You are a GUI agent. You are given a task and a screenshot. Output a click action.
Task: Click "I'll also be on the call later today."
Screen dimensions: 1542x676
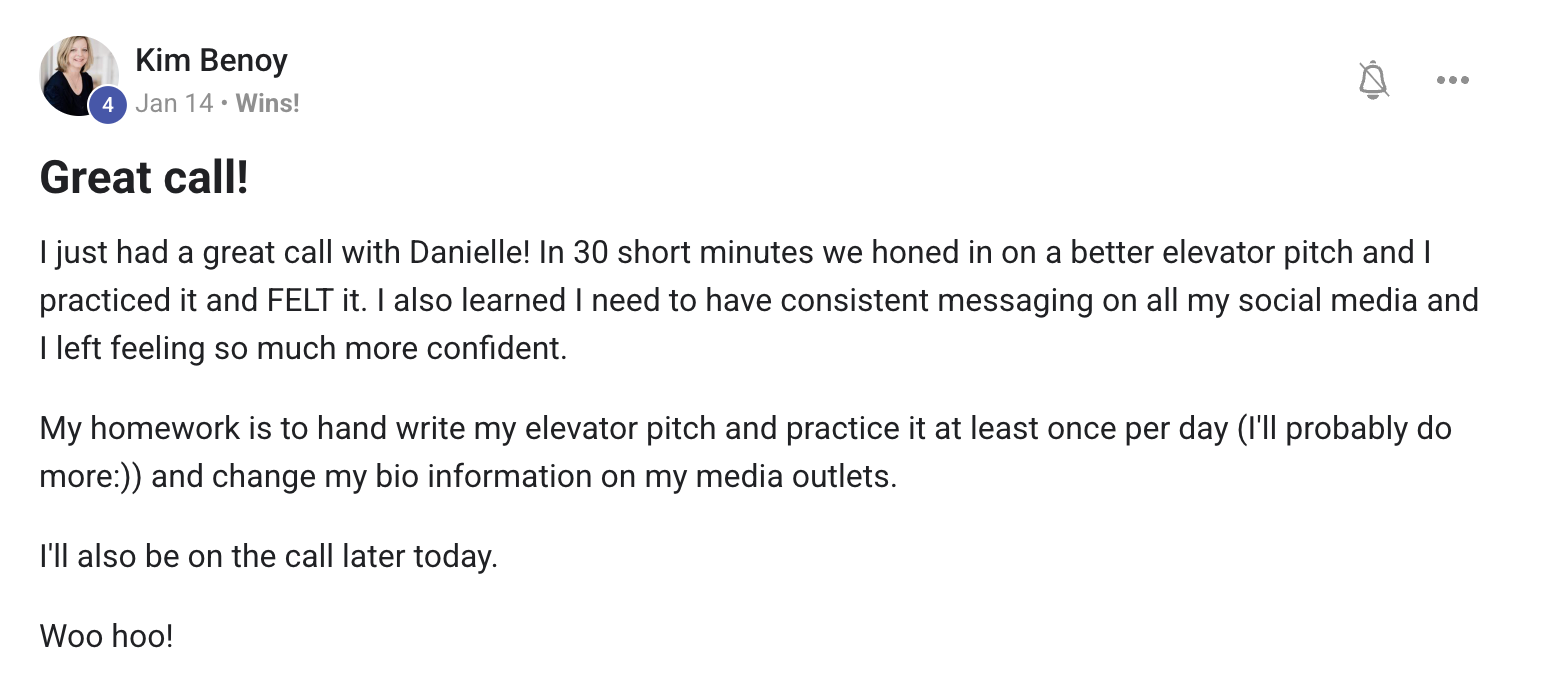tap(268, 556)
